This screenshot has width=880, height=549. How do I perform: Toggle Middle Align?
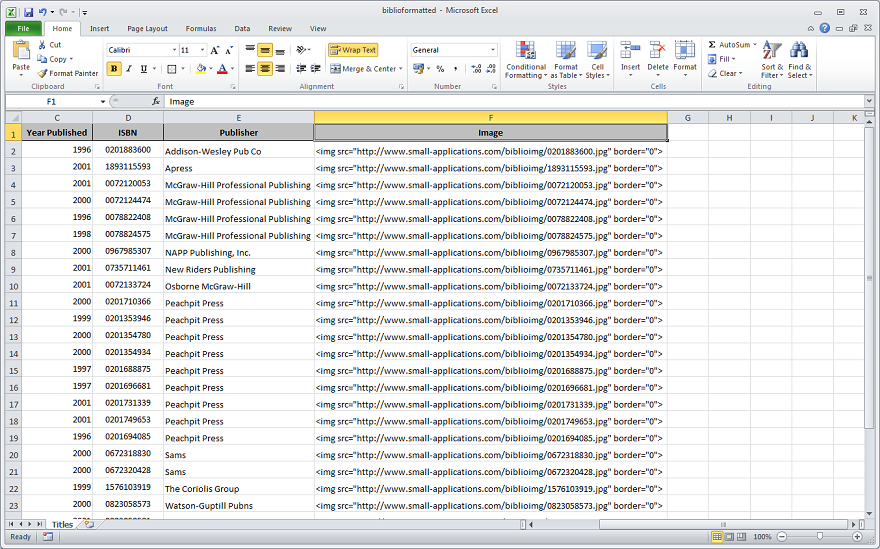(265, 51)
